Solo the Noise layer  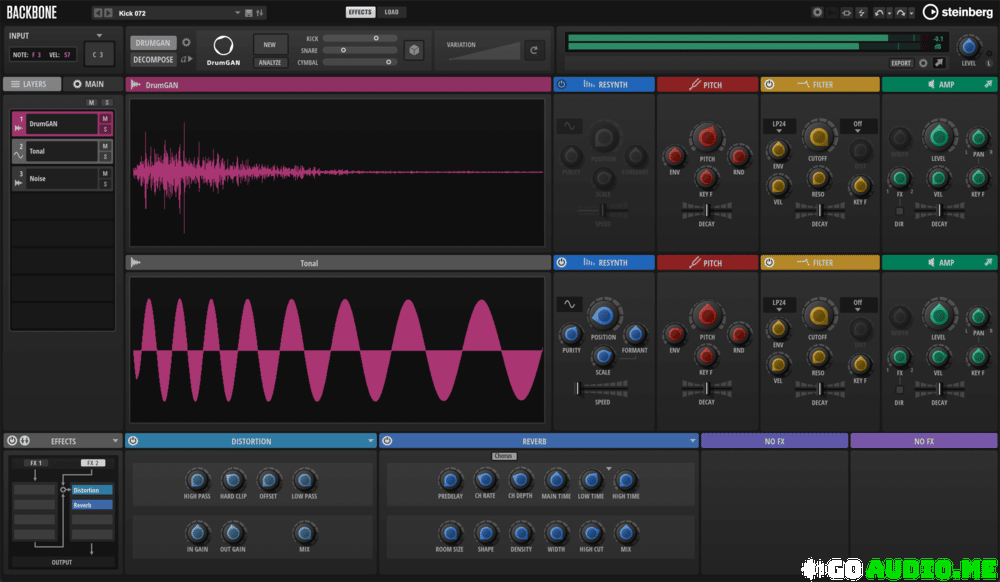click(104, 184)
